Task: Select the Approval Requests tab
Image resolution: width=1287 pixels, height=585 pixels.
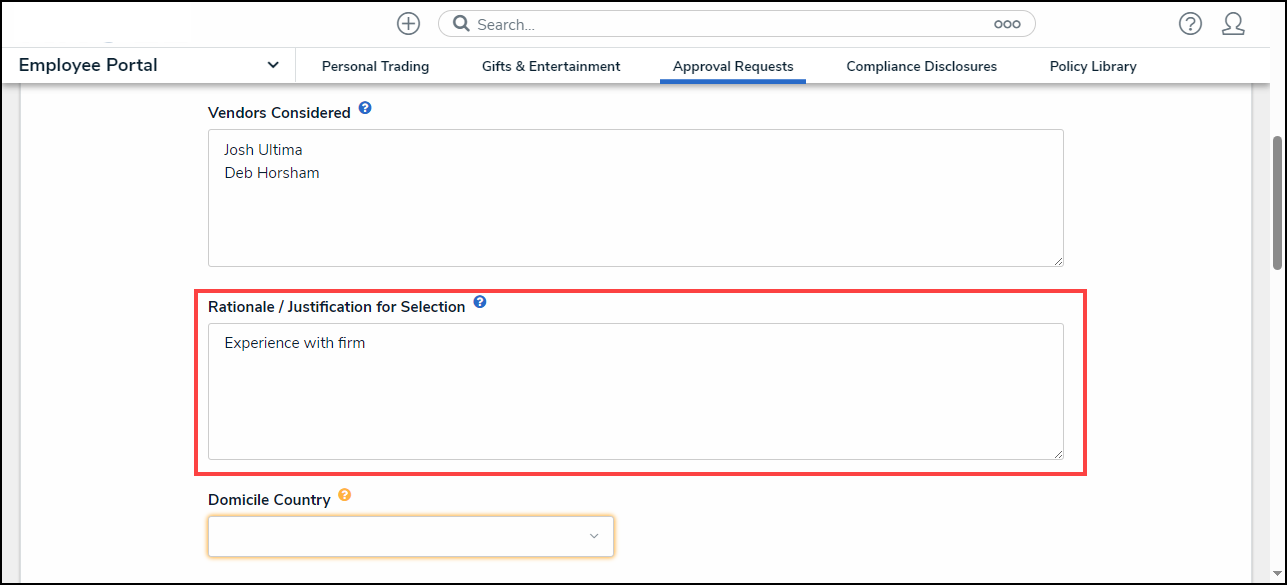Action: coord(733,66)
